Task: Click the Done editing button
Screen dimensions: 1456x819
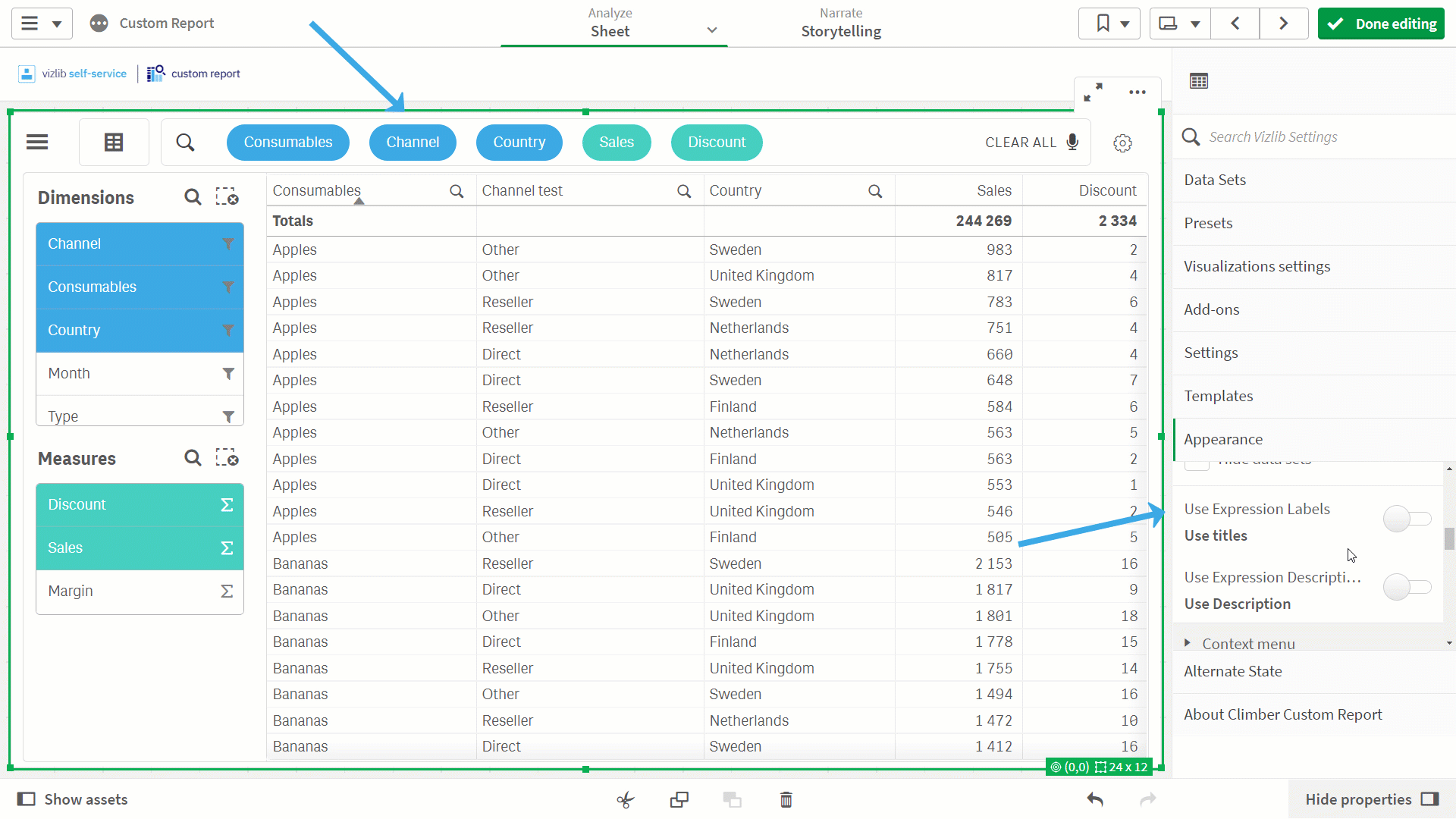Action: click(1381, 24)
